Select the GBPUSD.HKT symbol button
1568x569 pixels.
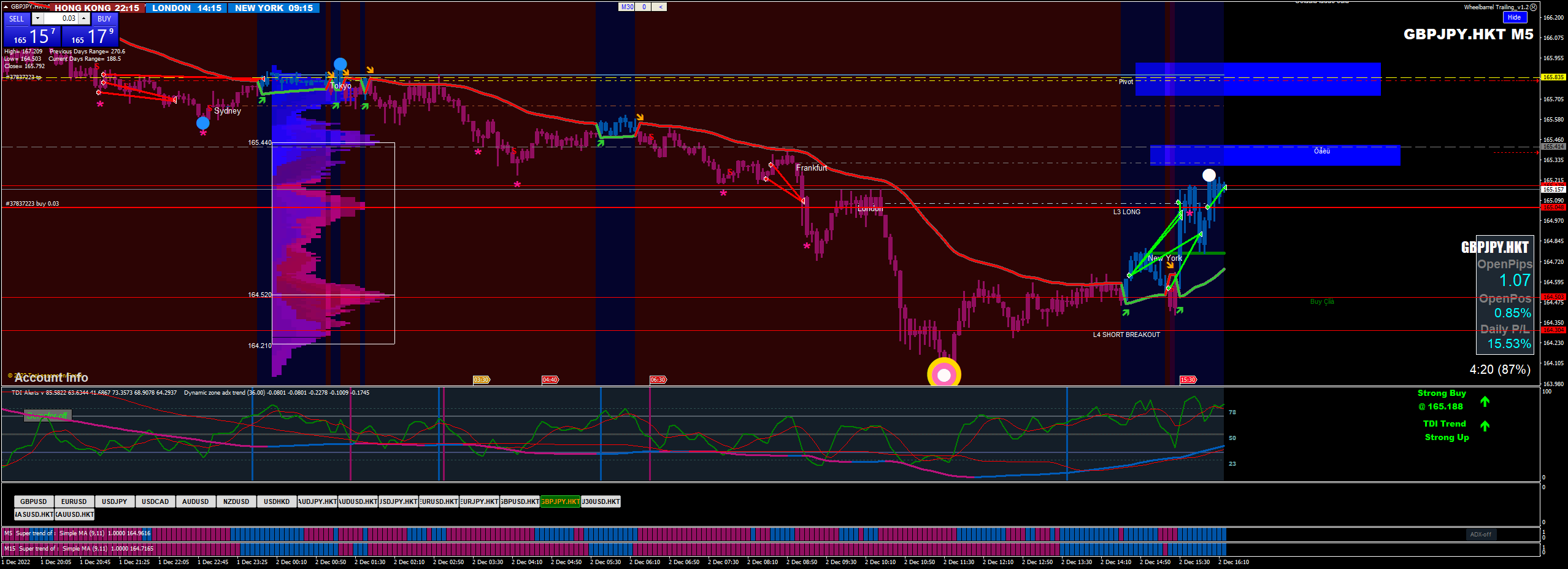click(520, 501)
